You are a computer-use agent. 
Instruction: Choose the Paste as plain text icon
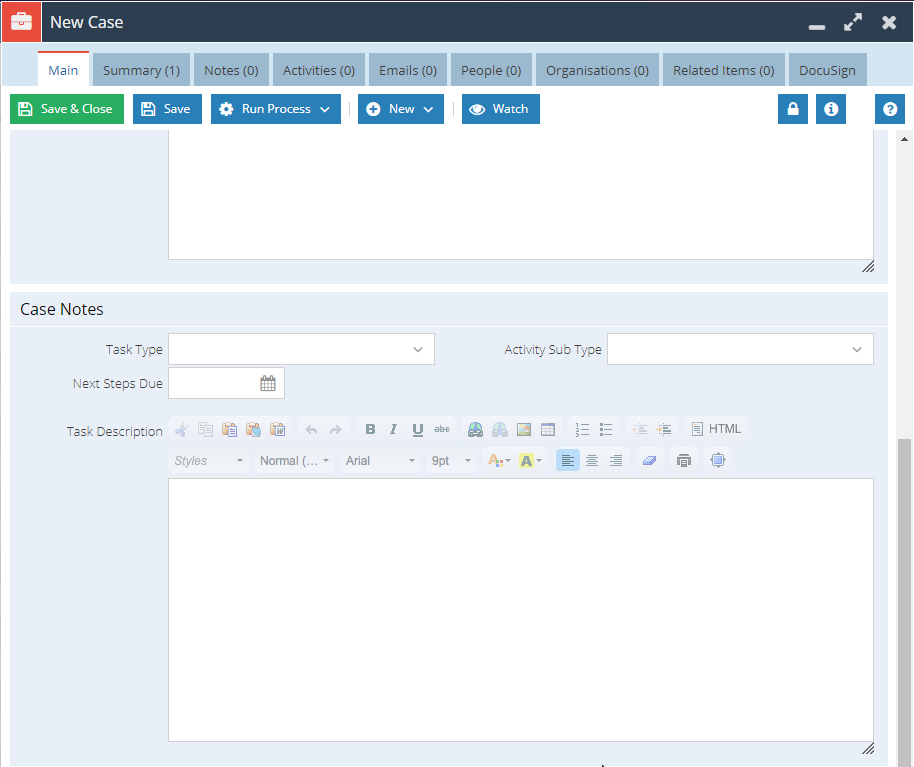253,430
